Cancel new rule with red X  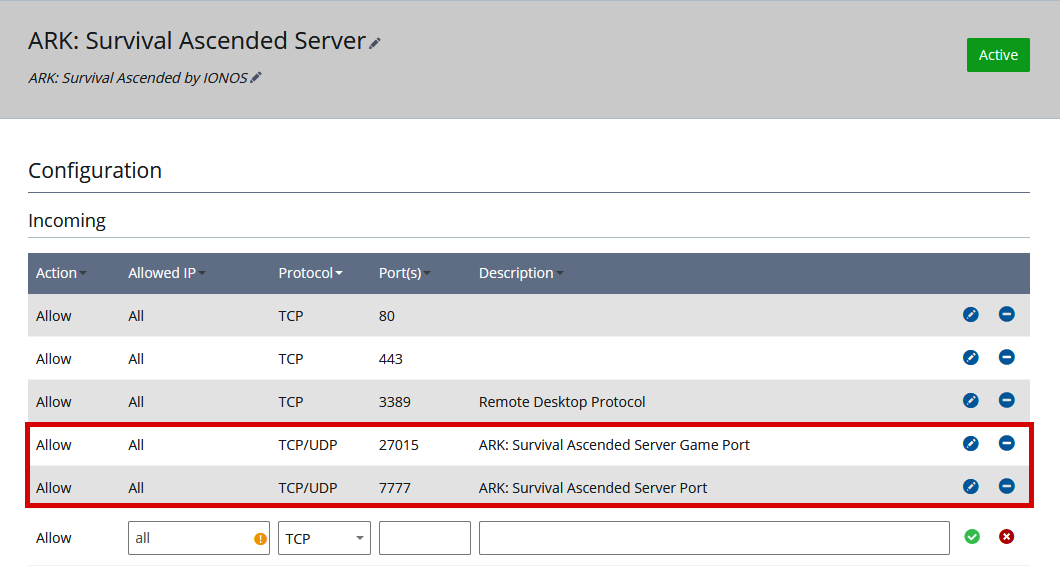(x=1006, y=537)
